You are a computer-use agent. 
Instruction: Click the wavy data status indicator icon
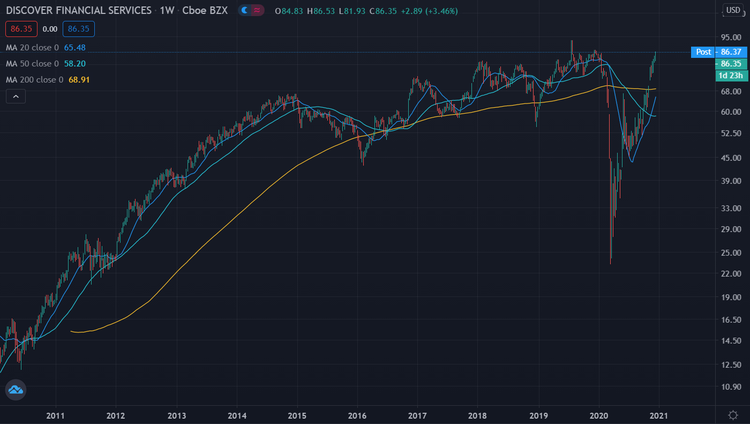click(x=257, y=10)
